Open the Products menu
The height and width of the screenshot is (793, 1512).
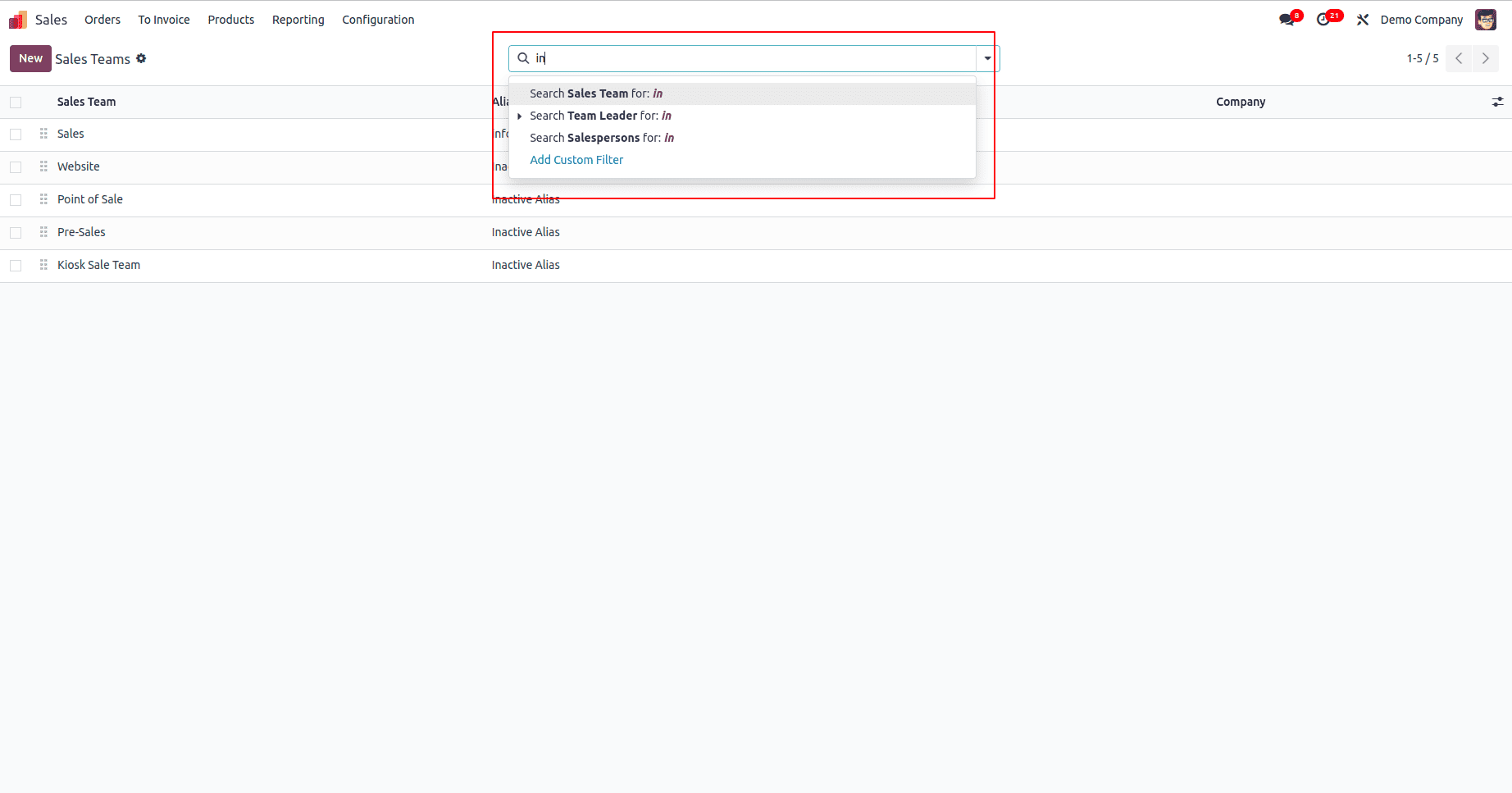click(x=231, y=20)
